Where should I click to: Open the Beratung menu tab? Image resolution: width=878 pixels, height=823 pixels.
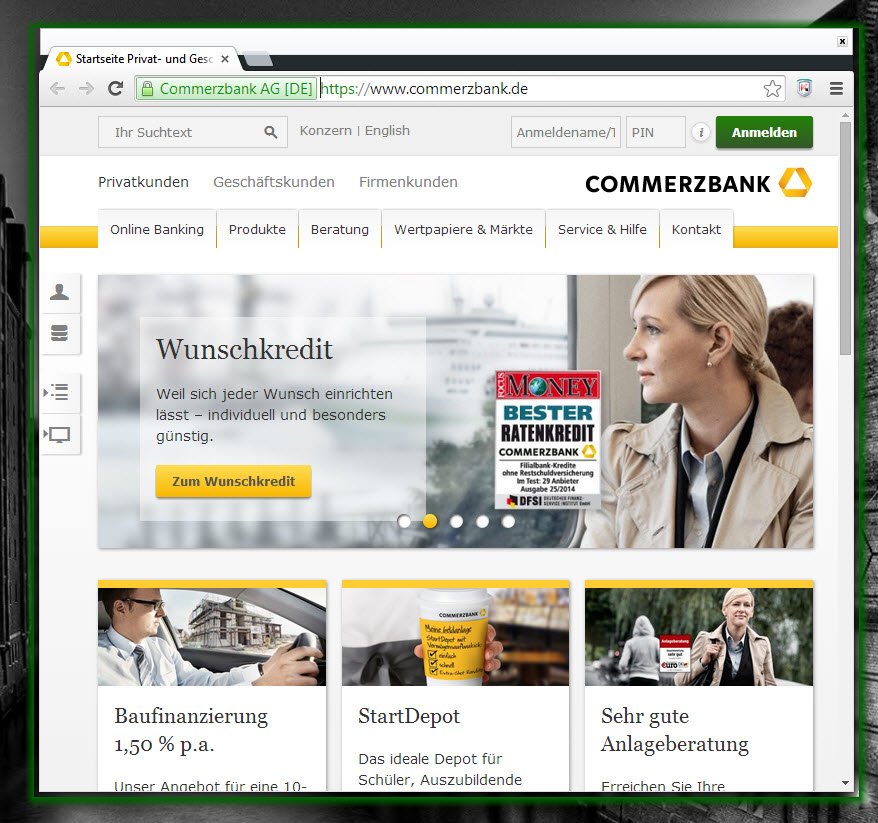340,229
